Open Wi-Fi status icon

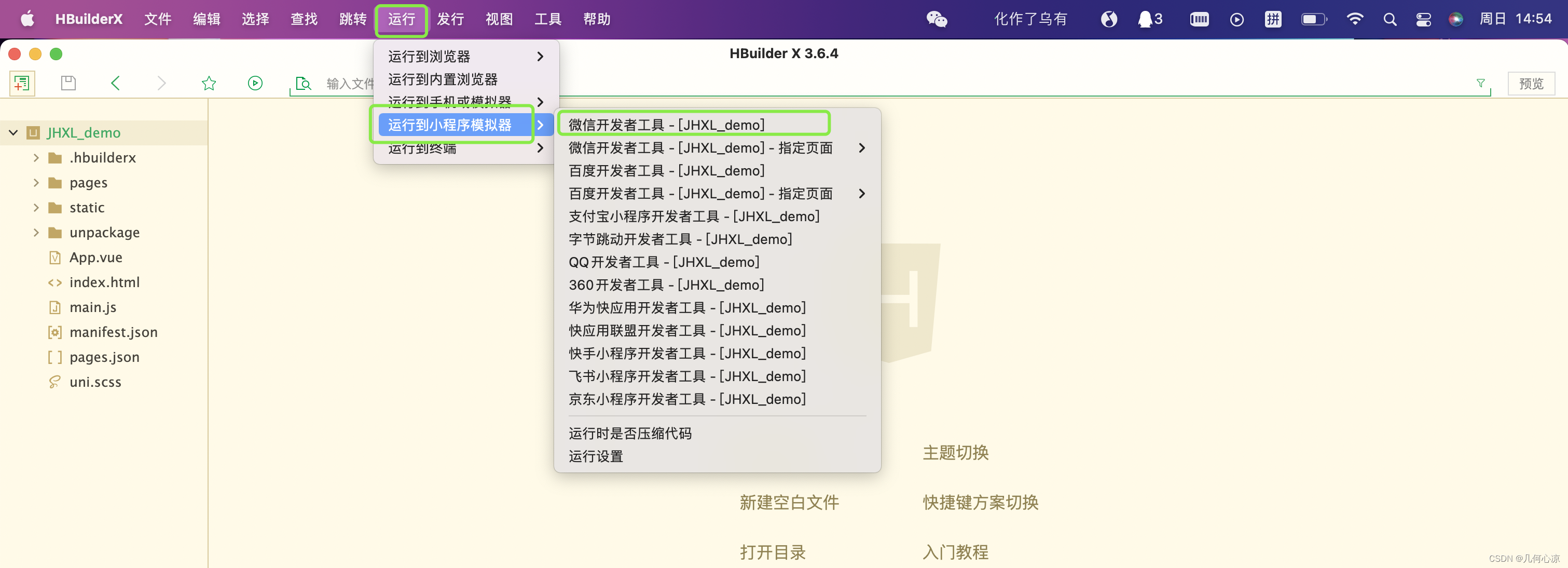tap(1354, 19)
